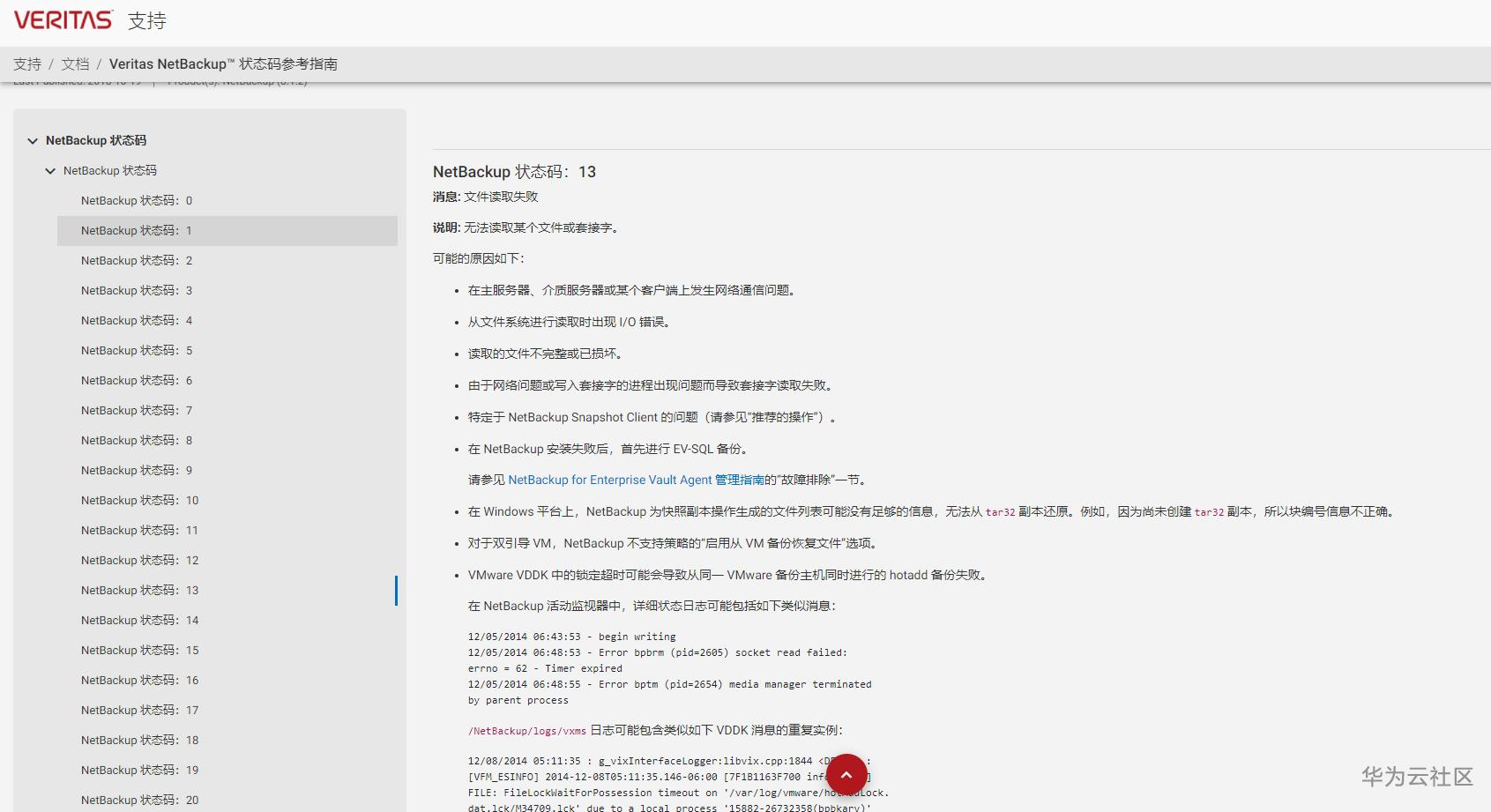Select NetBackup 状态码: 13 in the sidebar
This screenshot has width=1491, height=812.
click(x=138, y=590)
